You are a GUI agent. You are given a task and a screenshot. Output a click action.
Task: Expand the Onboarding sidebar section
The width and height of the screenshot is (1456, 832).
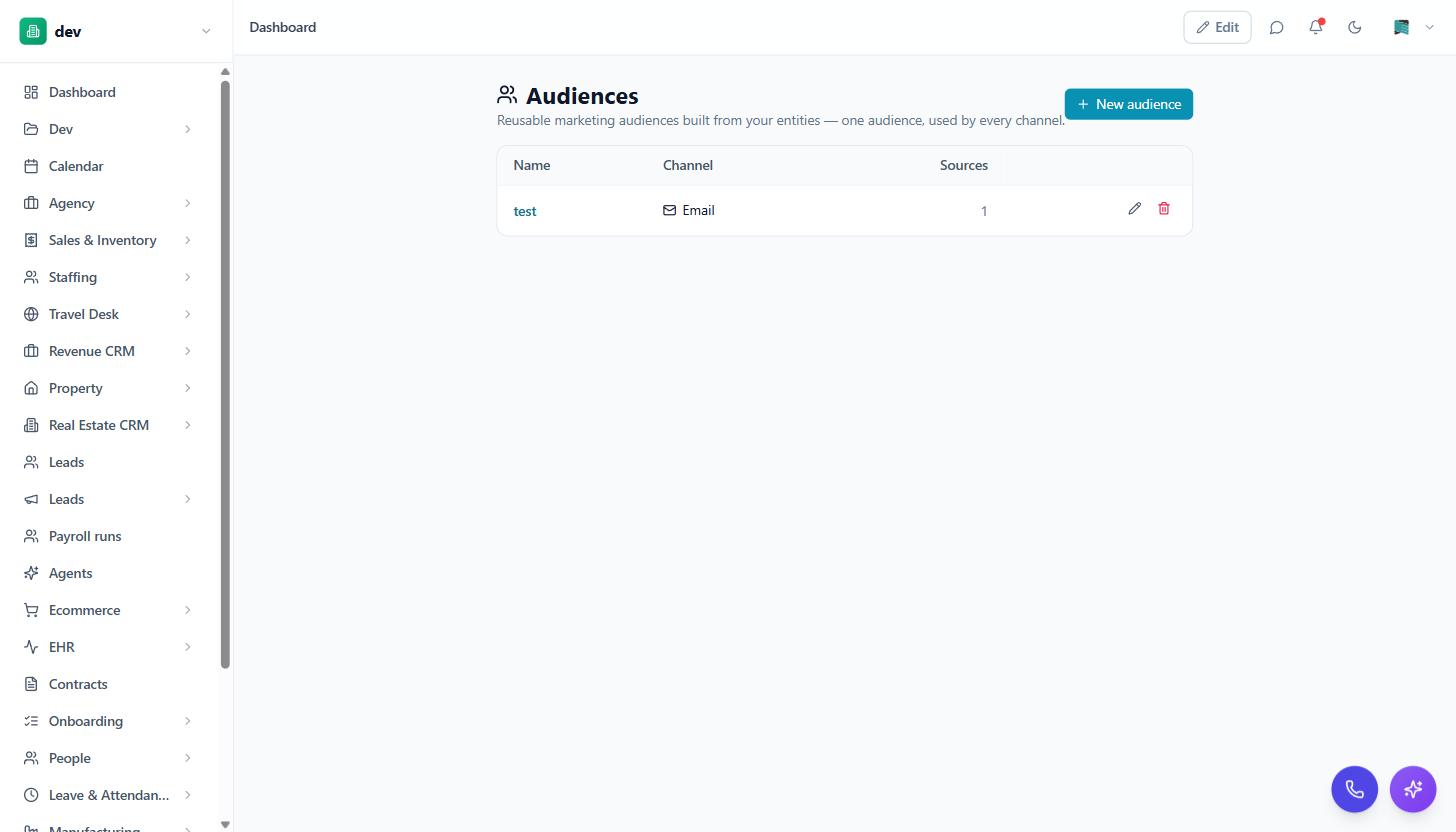187,721
